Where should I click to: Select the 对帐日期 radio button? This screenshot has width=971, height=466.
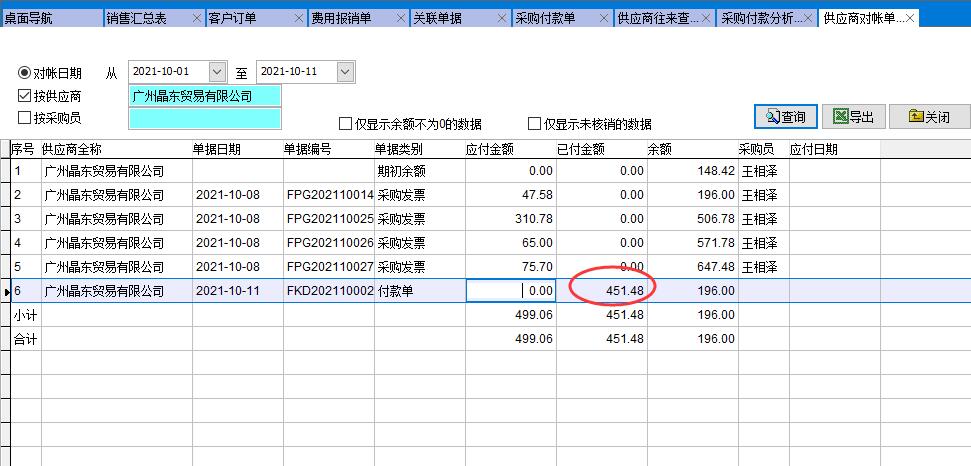click(25, 73)
